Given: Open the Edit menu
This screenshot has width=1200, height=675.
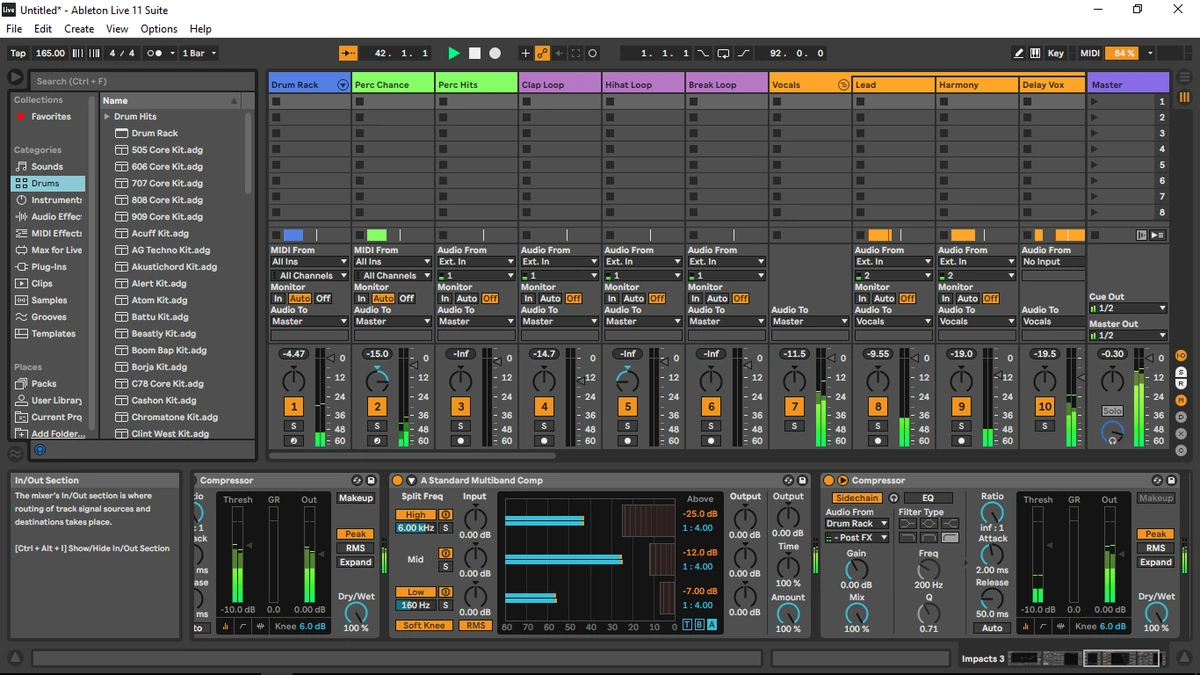Looking at the screenshot, I should click(44, 29).
